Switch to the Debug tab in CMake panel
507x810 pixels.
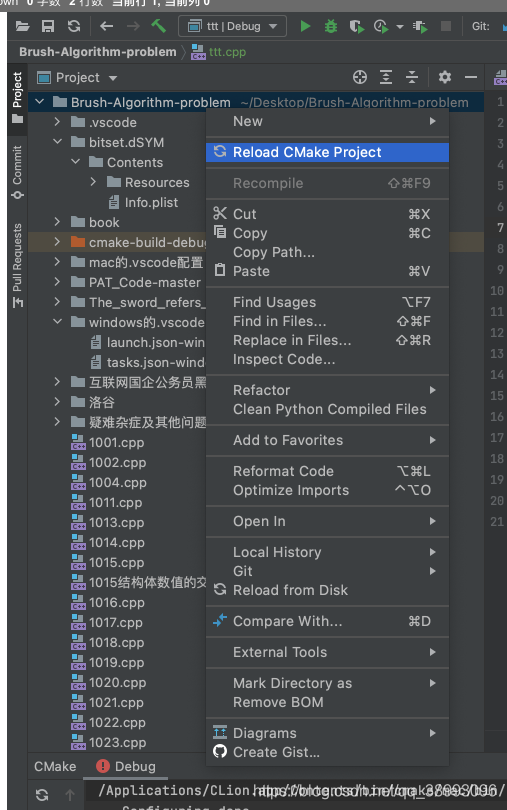coord(126,766)
